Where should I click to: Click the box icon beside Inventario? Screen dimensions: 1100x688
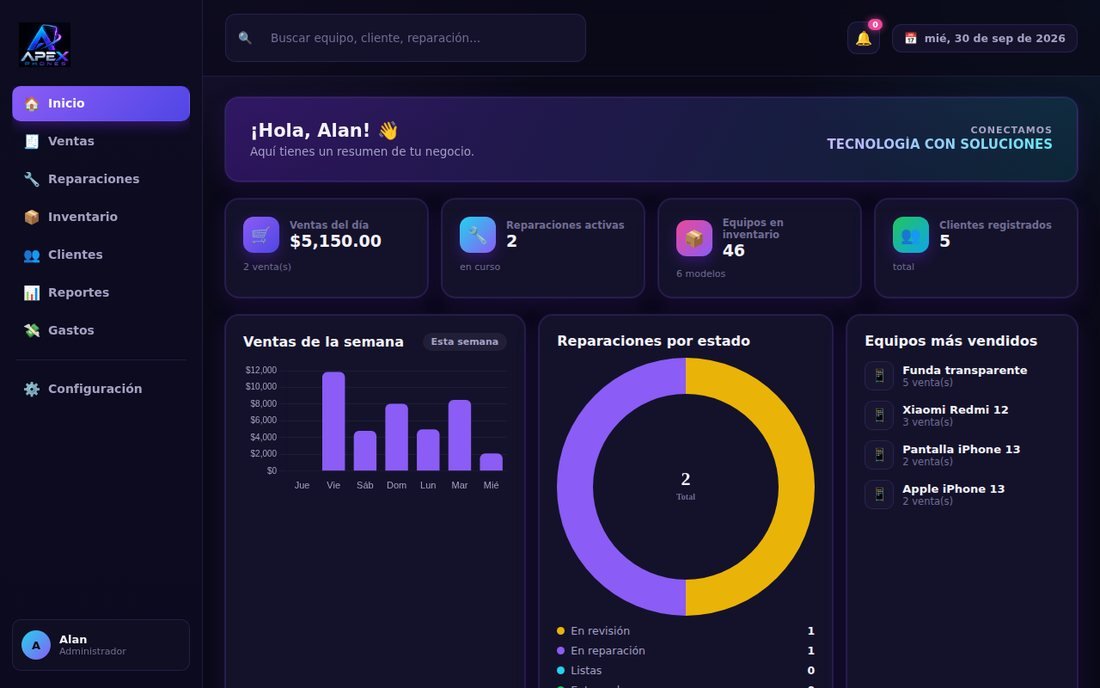click(x=32, y=217)
